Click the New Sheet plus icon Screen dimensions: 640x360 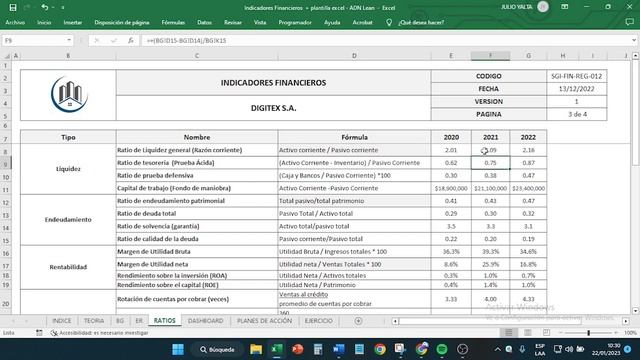[x=358, y=321]
